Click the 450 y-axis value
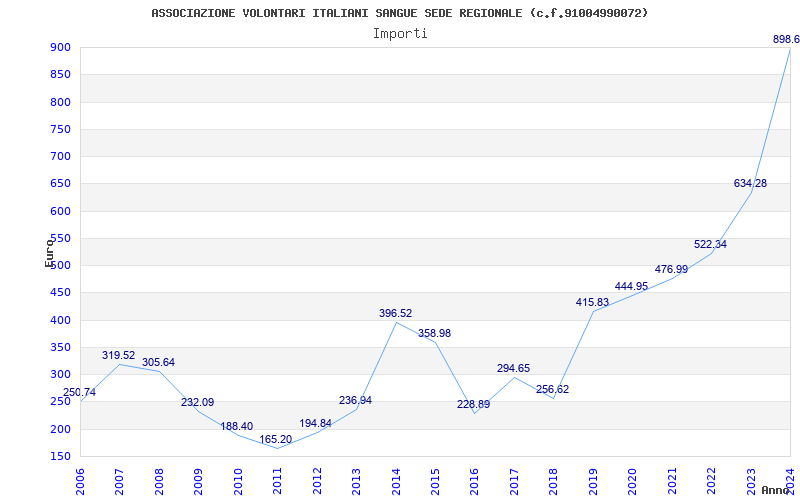This screenshot has width=800, height=500. coord(60,293)
